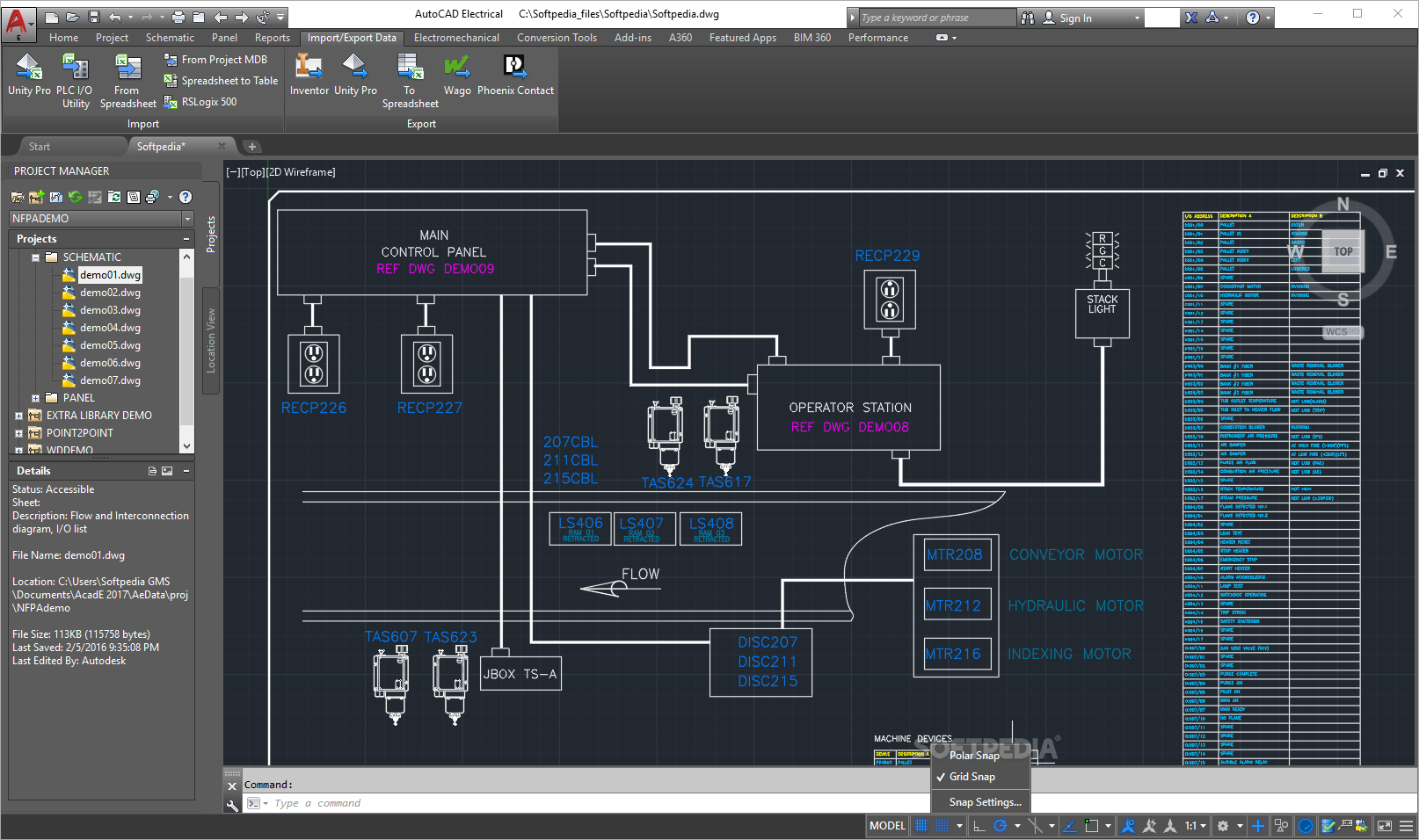Click the Open Project folder icon

(18, 197)
